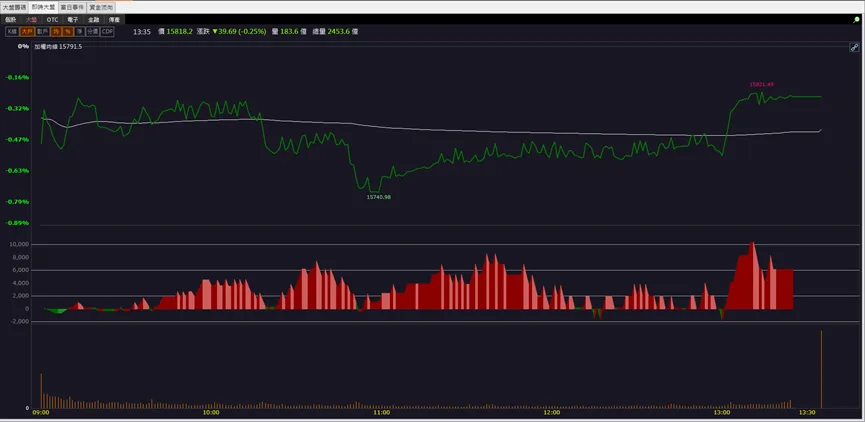Select the 電子 sector tab
This screenshot has height=422, width=865.
tap(73, 19)
